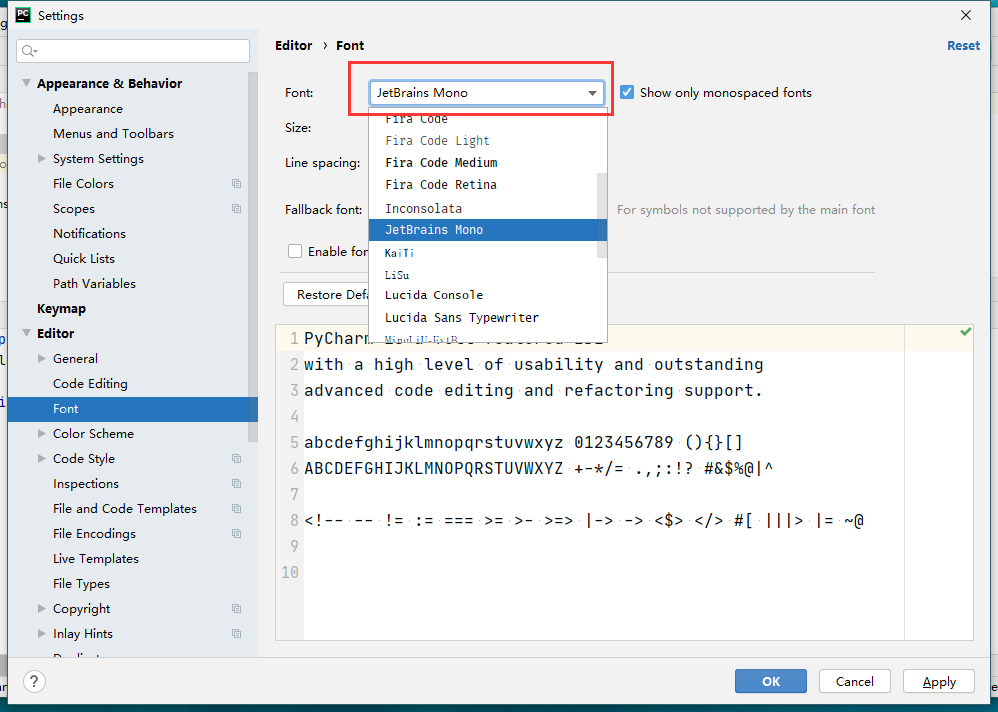Open Code Editing settings
Image resolution: width=998 pixels, height=712 pixels.
[90, 384]
